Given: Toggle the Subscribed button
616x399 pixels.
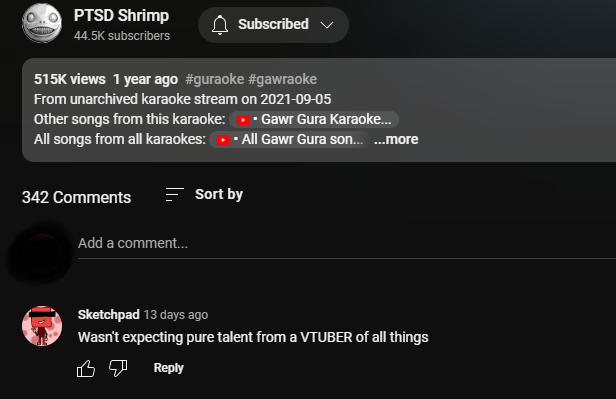Looking at the screenshot, I should pos(273,25).
